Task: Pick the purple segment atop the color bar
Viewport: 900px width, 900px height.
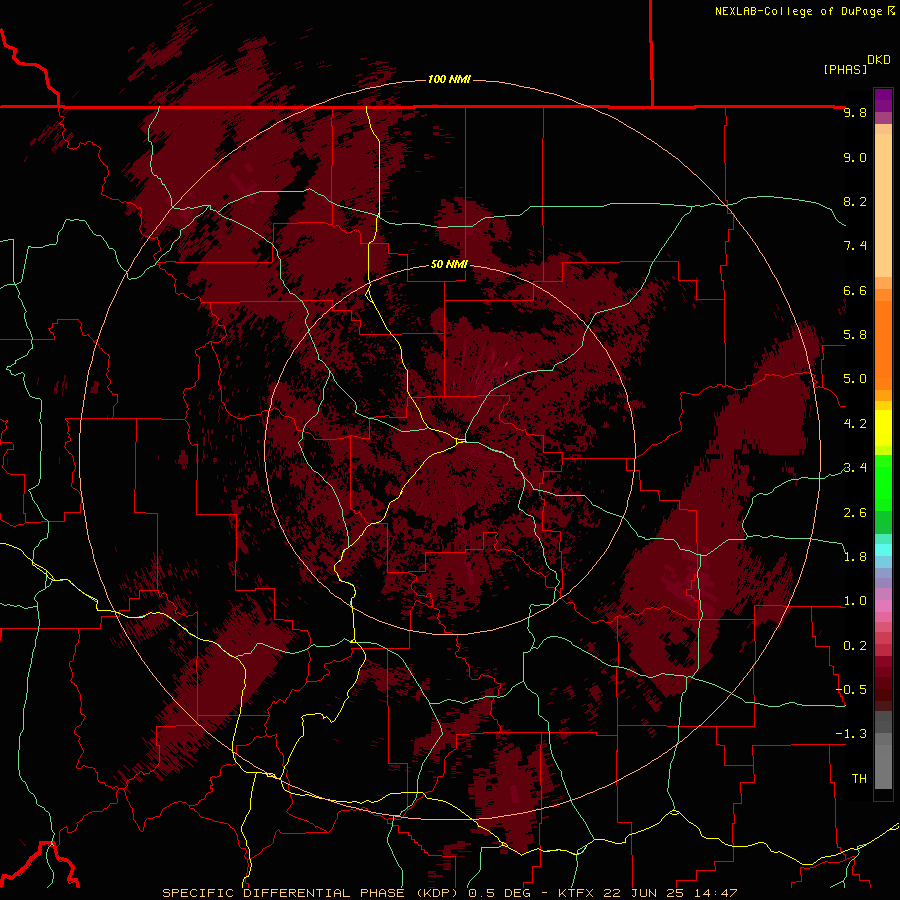Action: pyautogui.click(x=883, y=100)
